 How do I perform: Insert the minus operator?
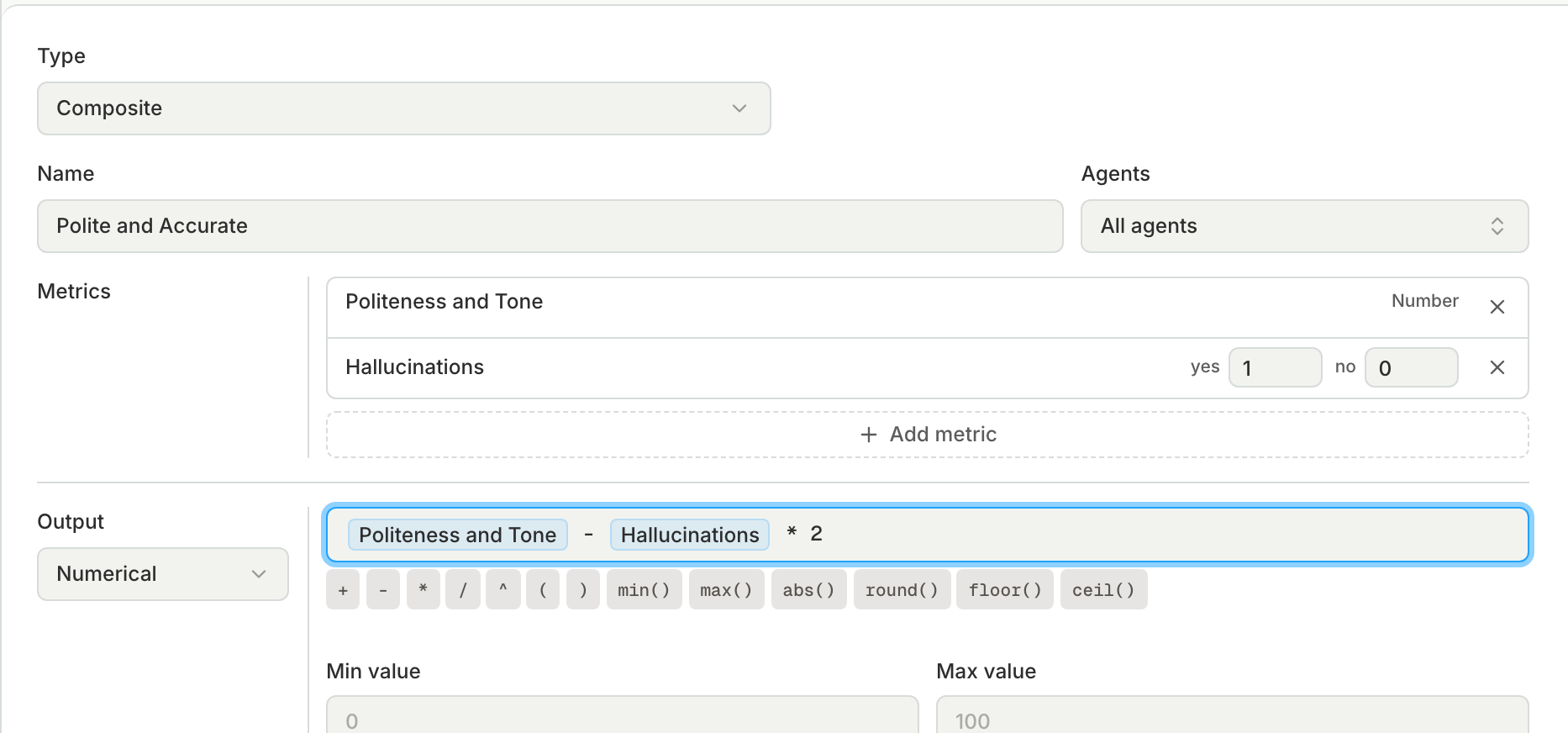point(383,589)
